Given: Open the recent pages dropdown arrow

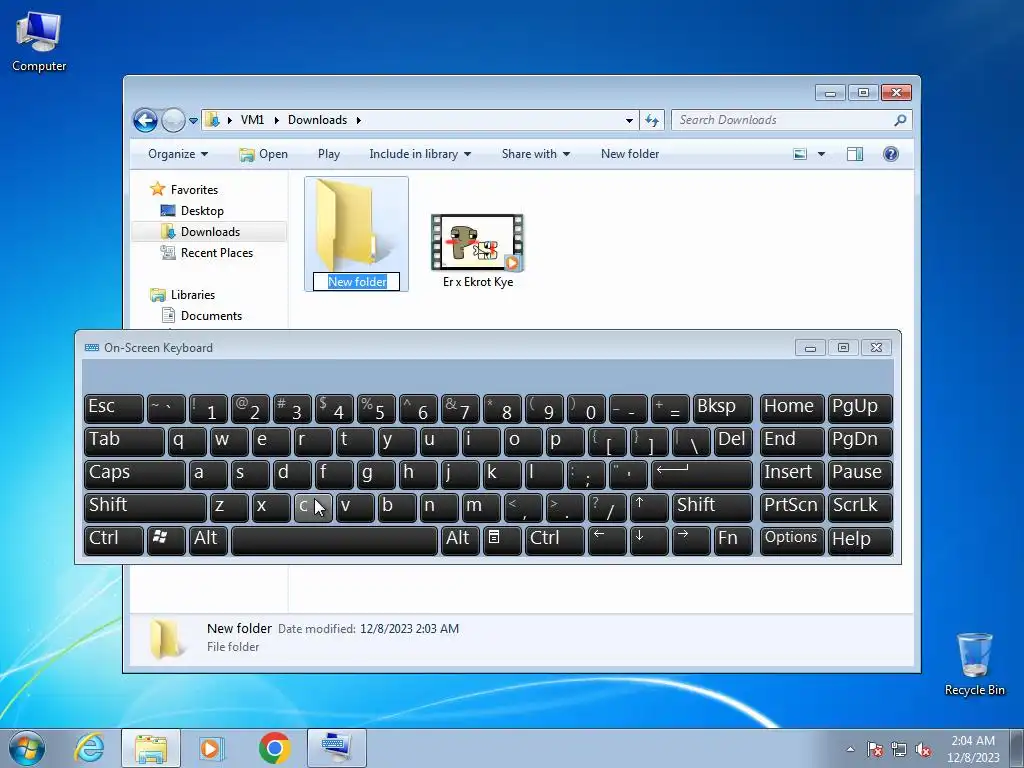Looking at the screenshot, I should [193, 121].
